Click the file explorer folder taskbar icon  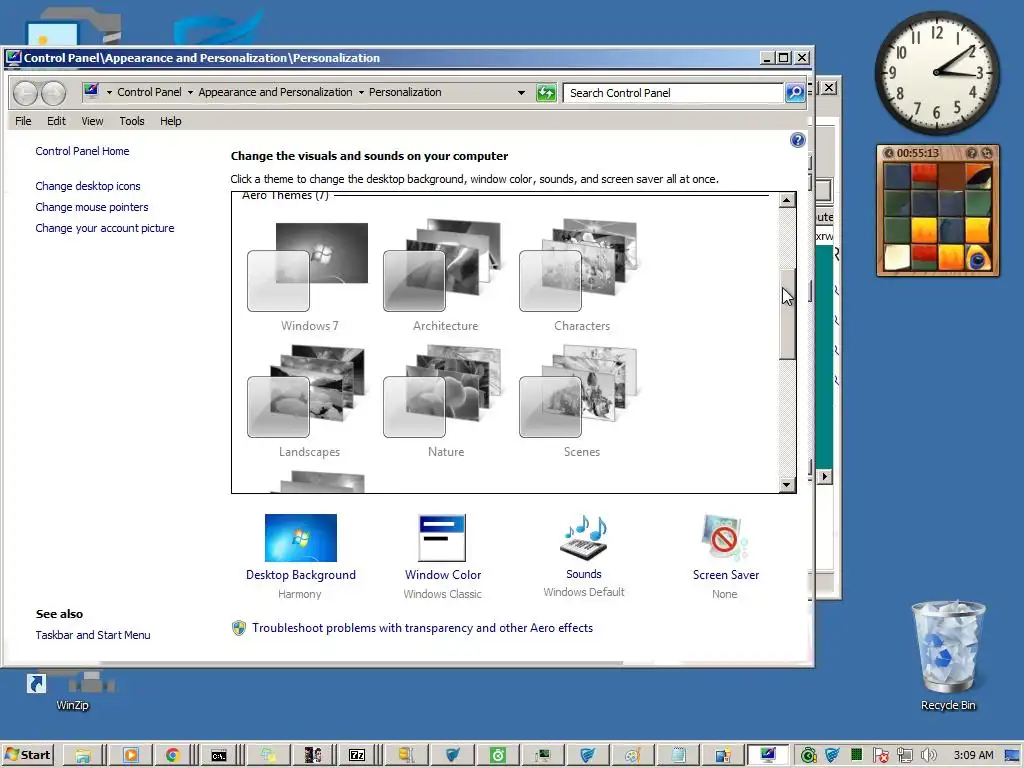(83, 756)
